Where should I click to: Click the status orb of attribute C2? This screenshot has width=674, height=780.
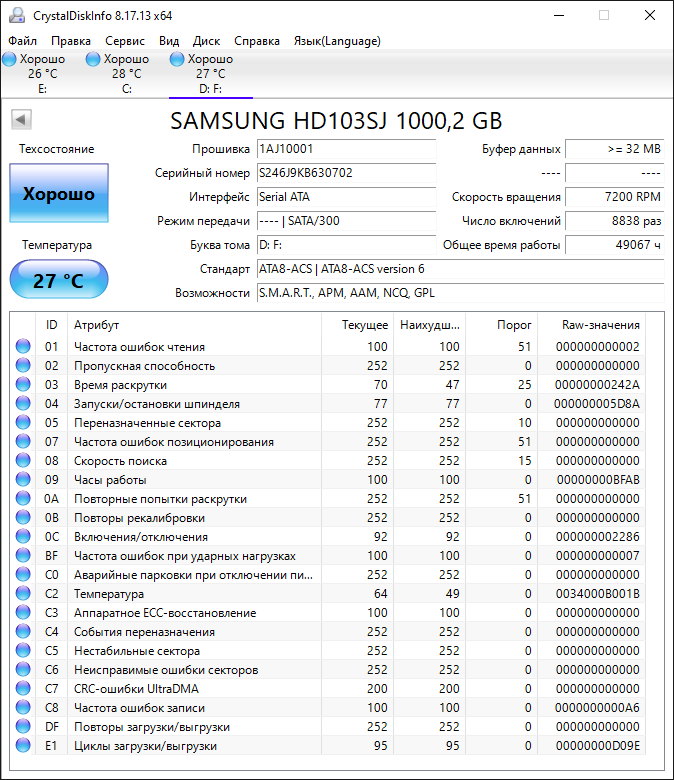23,593
